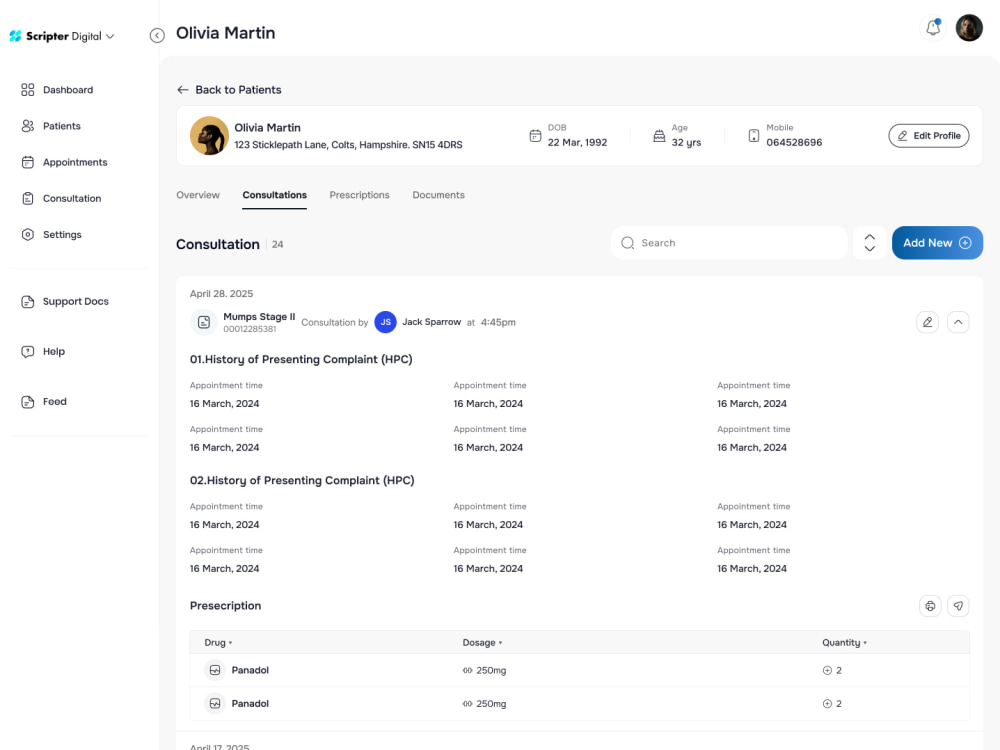Image resolution: width=1000 pixels, height=750 pixels.
Task: Click the Help chat icon
Action: 27,351
